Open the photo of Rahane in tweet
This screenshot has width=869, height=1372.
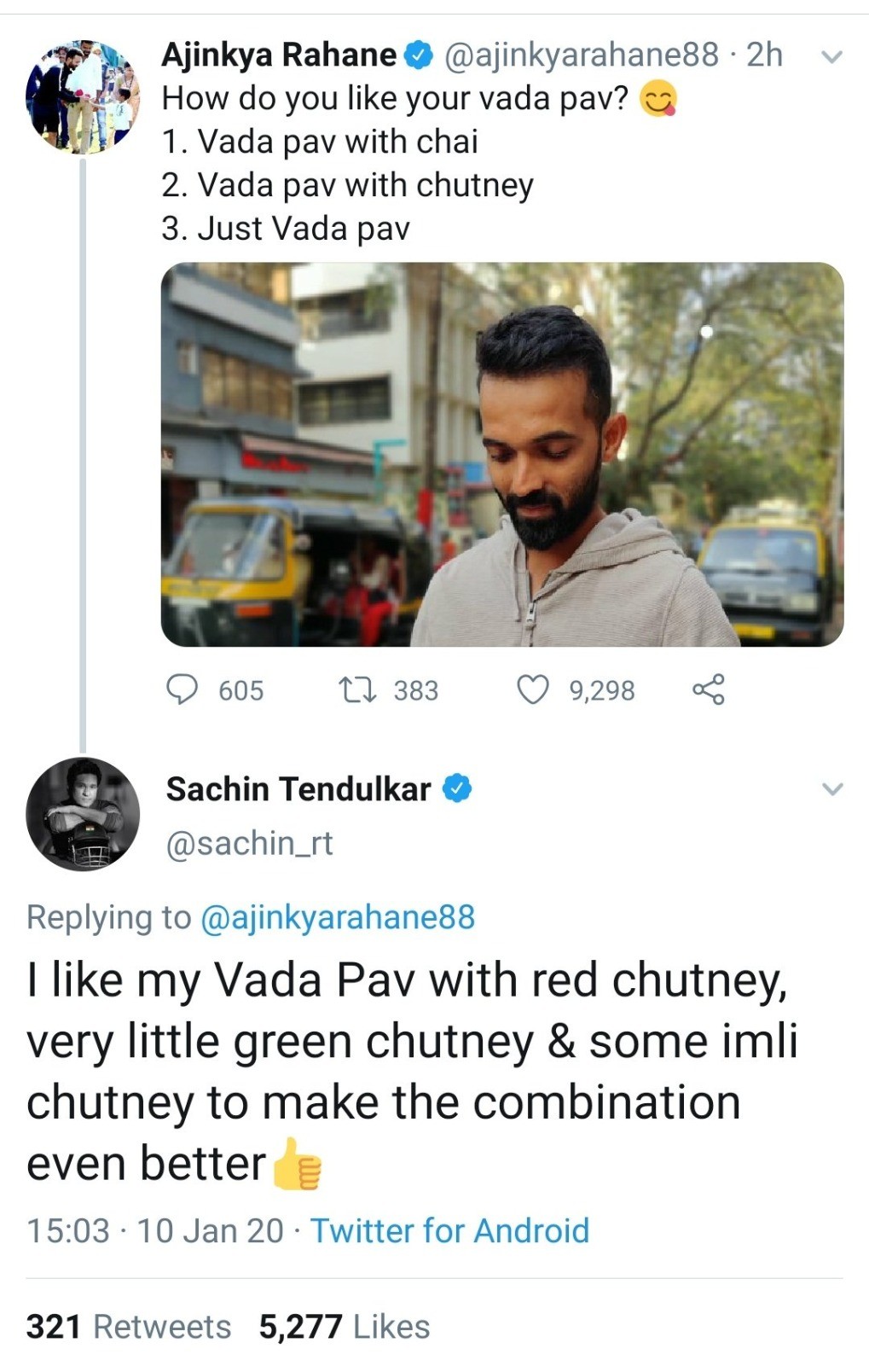[502, 454]
